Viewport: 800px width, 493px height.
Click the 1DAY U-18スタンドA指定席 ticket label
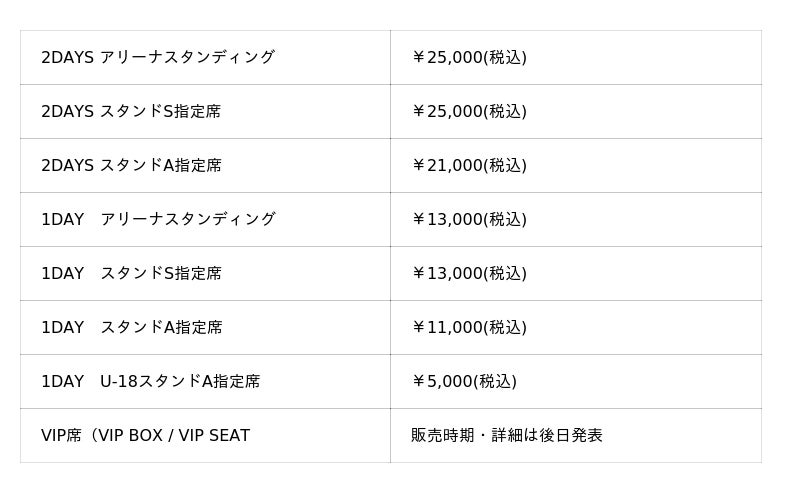click(150, 382)
